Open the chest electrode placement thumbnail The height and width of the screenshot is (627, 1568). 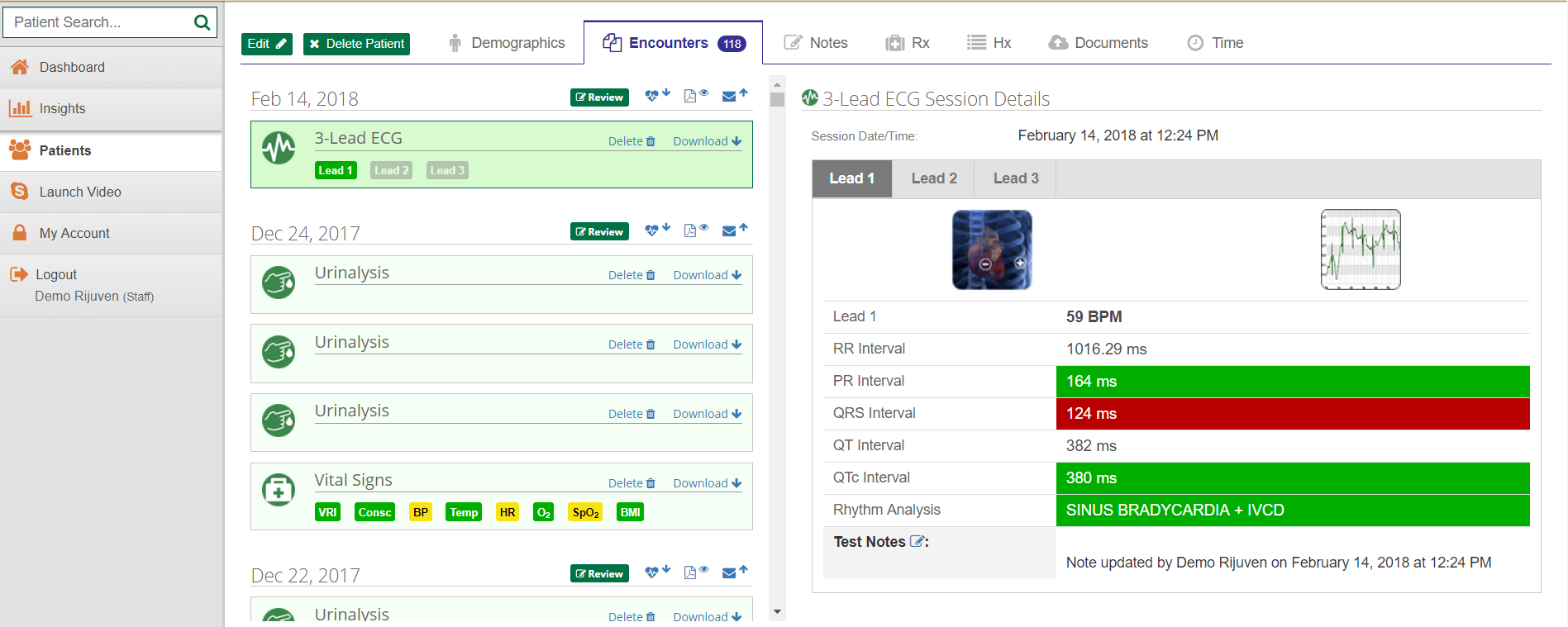(x=992, y=249)
